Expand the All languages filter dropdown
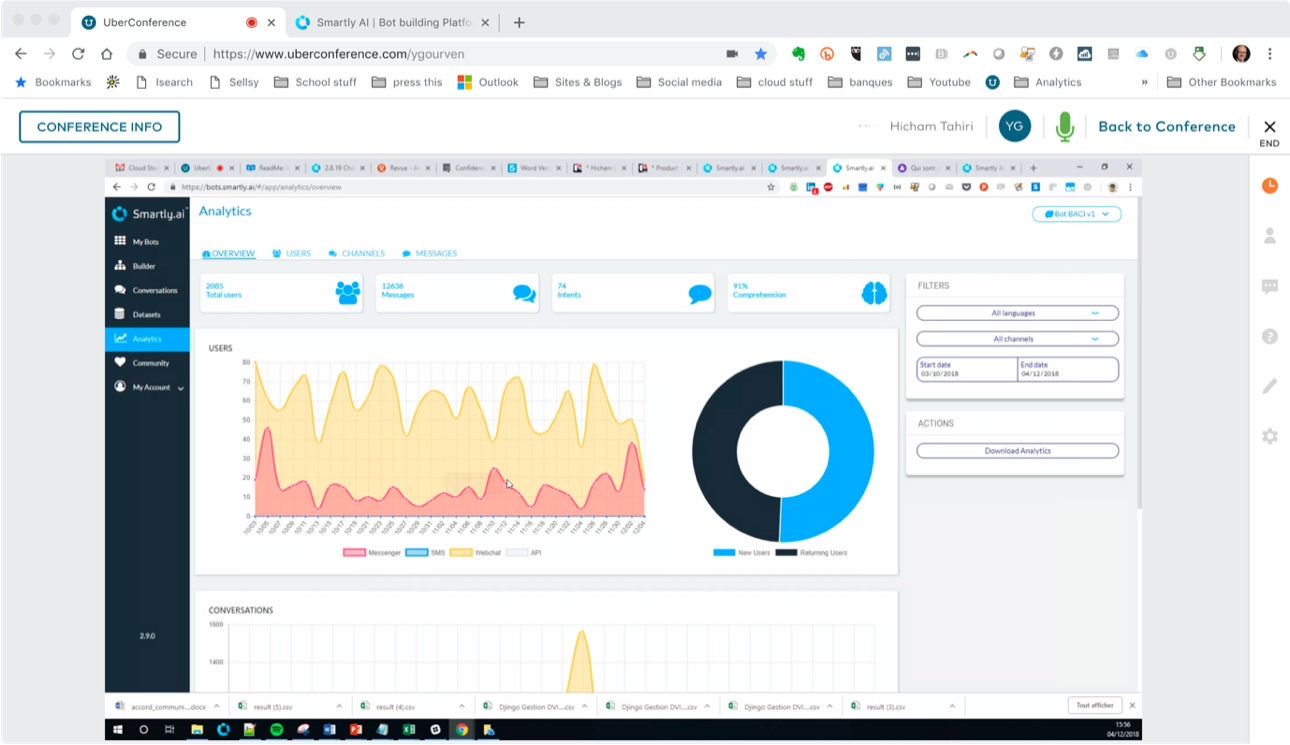The height and width of the screenshot is (745, 1290). pos(1017,313)
